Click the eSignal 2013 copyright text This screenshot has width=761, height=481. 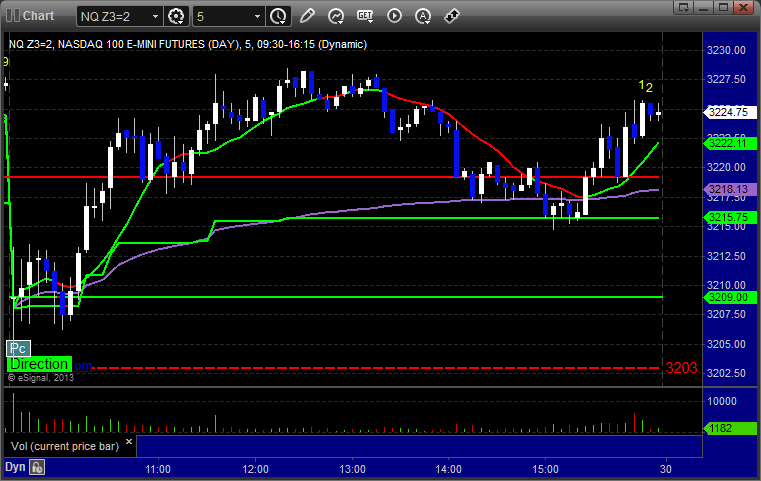[x=41, y=378]
